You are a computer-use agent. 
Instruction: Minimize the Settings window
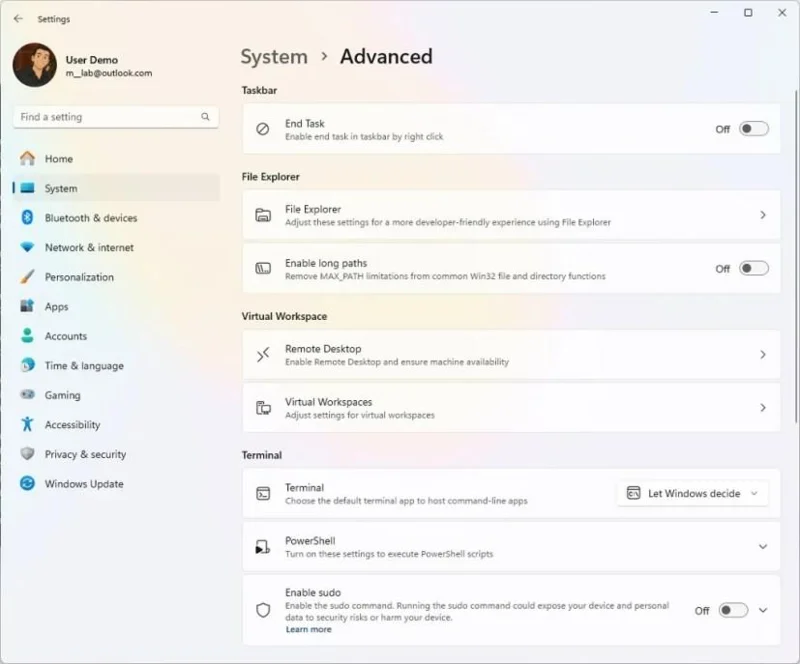coord(714,13)
